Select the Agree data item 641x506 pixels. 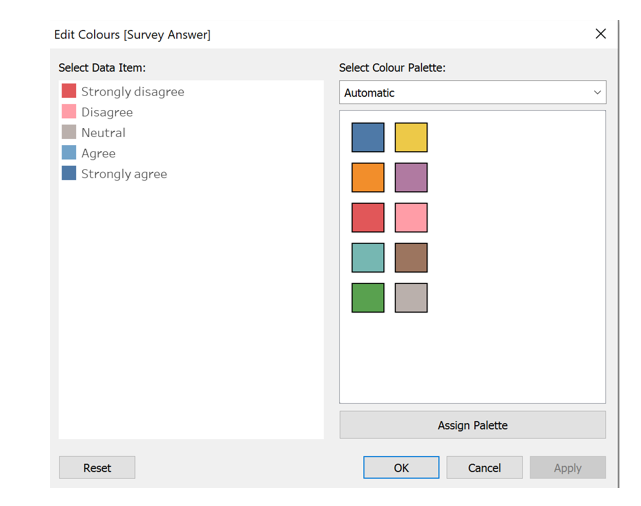pos(98,153)
